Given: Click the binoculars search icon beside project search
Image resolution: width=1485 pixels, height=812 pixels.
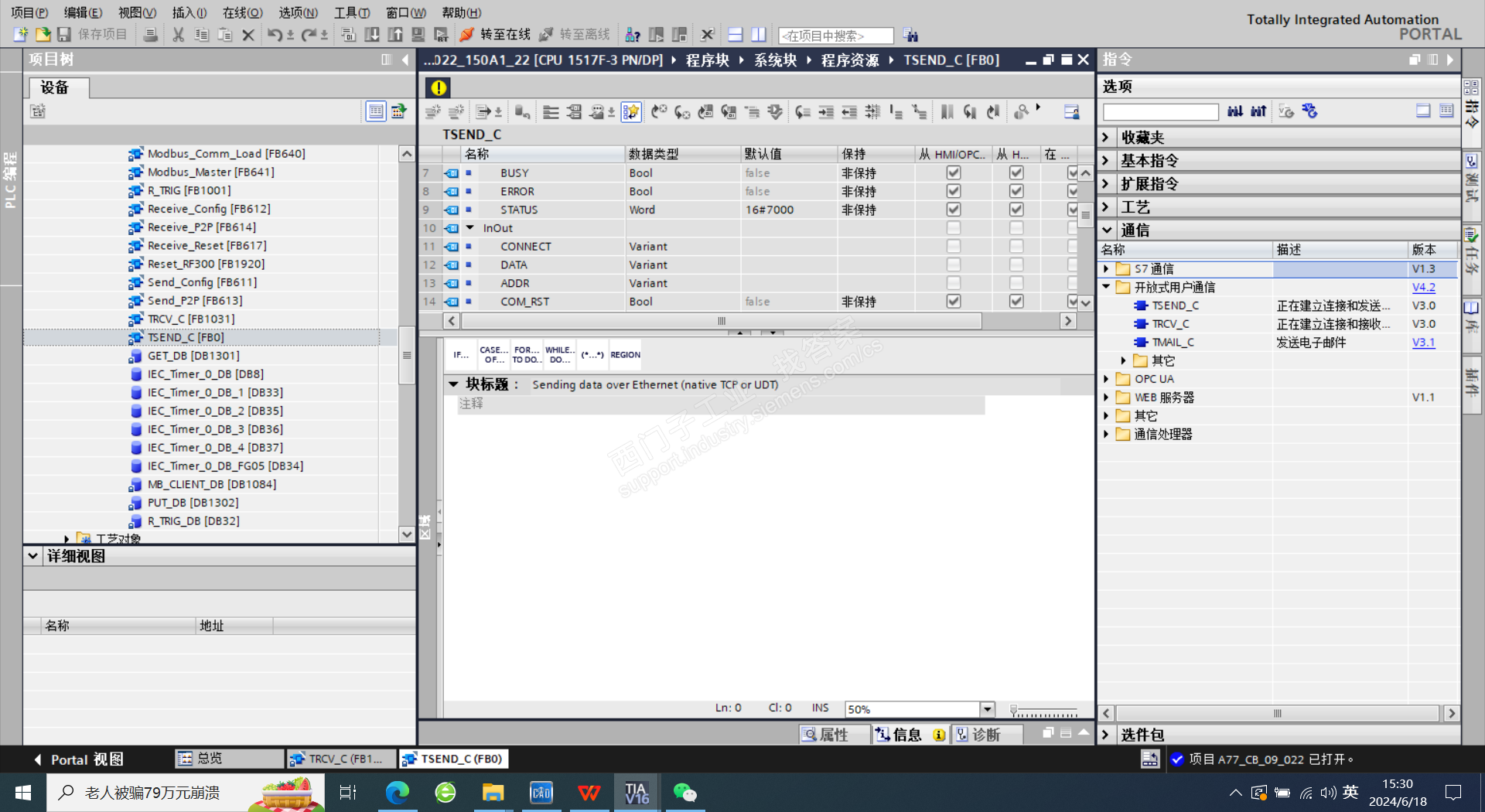Looking at the screenshot, I should click(910, 35).
